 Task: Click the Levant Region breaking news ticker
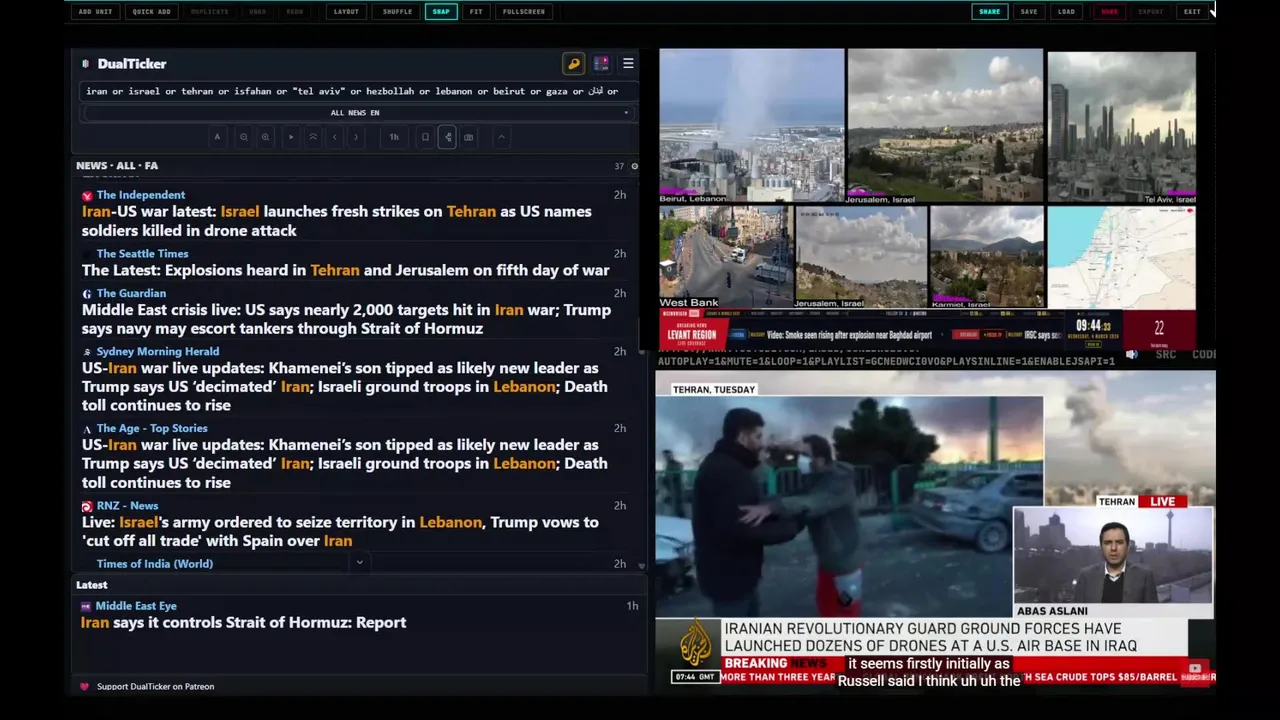(x=926, y=330)
